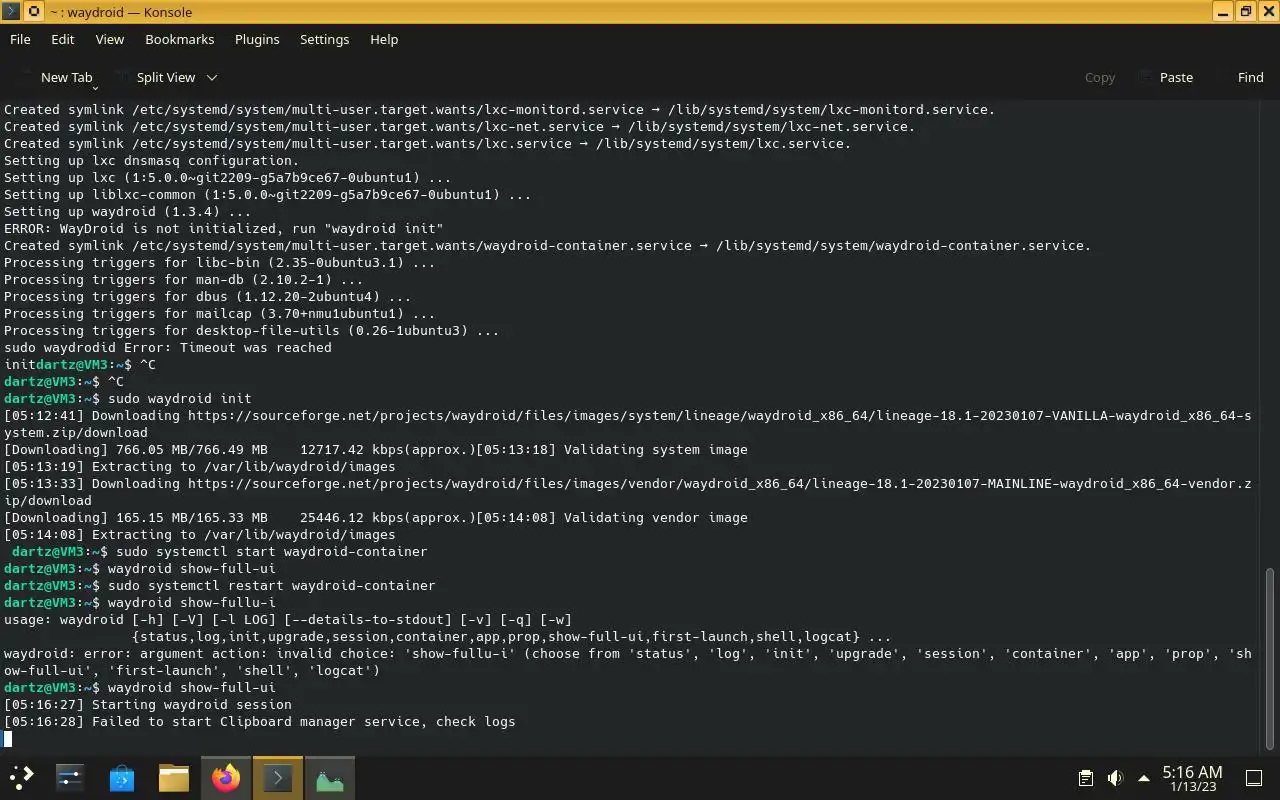
Task: Open the green mountain app in the taskbar
Action: tap(330, 777)
